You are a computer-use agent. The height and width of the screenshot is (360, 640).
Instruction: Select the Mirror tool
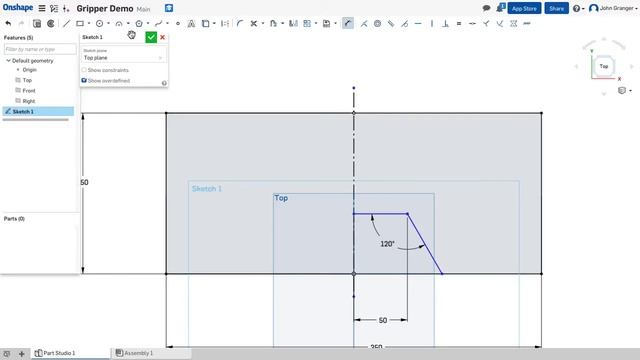coord(293,24)
